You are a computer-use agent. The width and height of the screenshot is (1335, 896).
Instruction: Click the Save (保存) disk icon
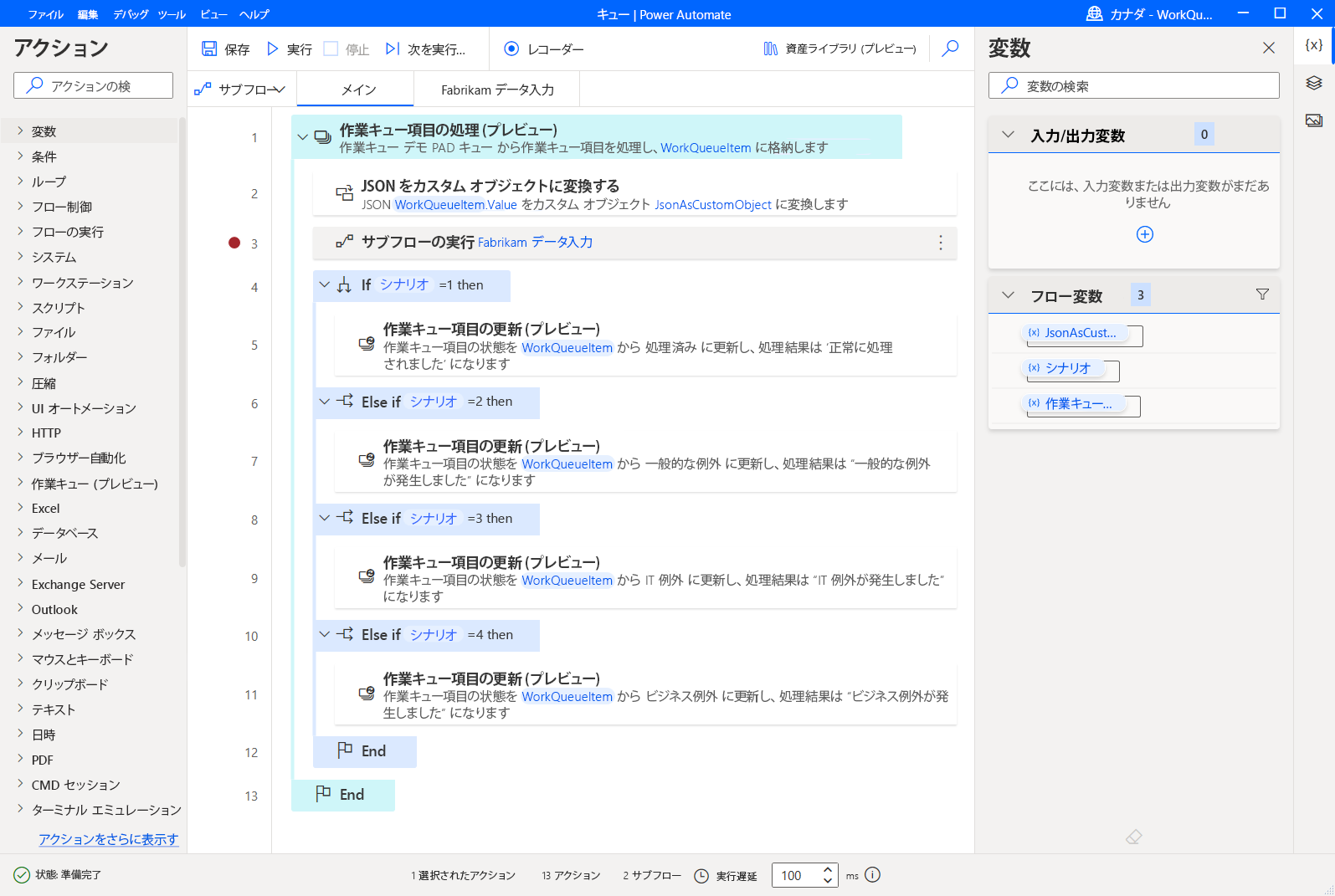pos(209,49)
